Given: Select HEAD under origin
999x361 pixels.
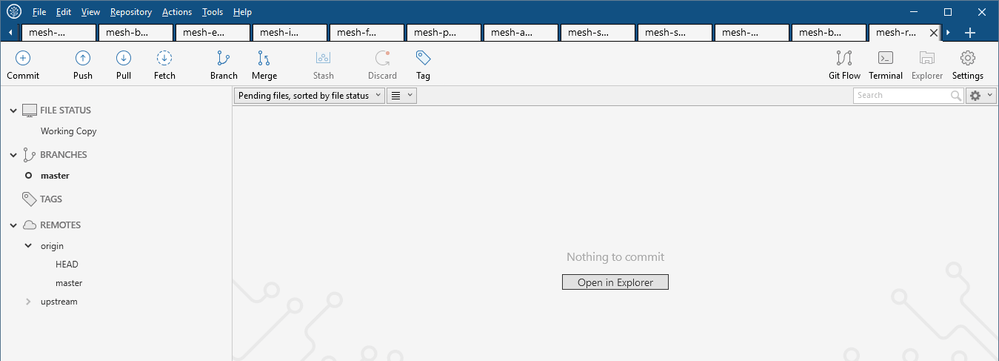Looking at the screenshot, I should [67, 264].
